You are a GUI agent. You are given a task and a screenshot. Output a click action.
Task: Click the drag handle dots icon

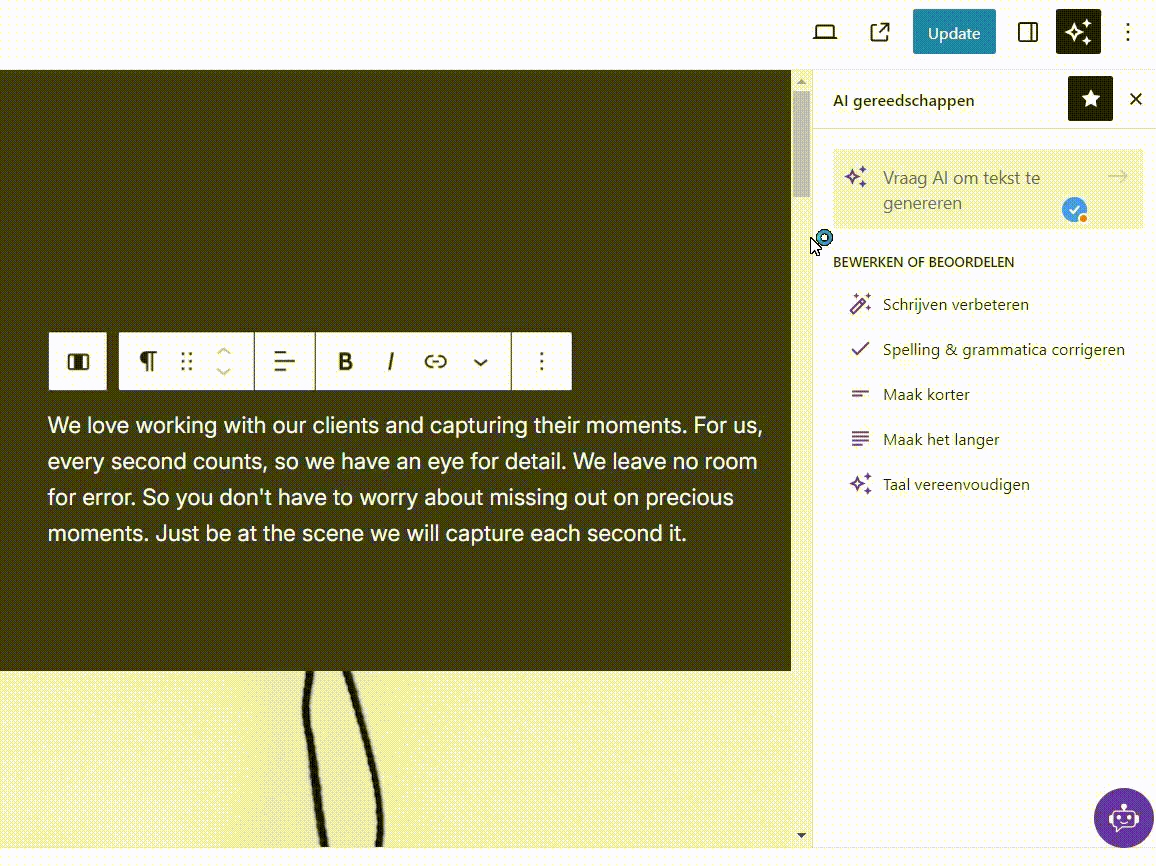pyautogui.click(x=187, y=361)
